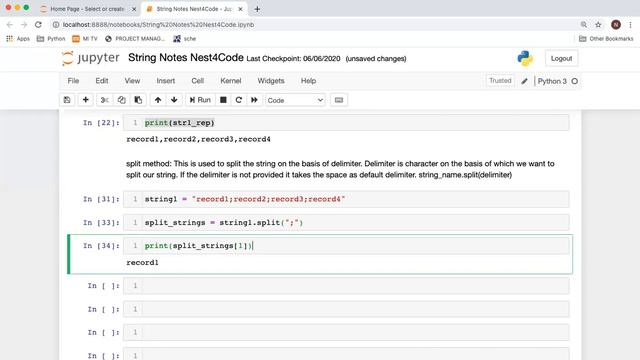
Task: Open the Apps bookmarks shortcut
Action: [18, 39]
